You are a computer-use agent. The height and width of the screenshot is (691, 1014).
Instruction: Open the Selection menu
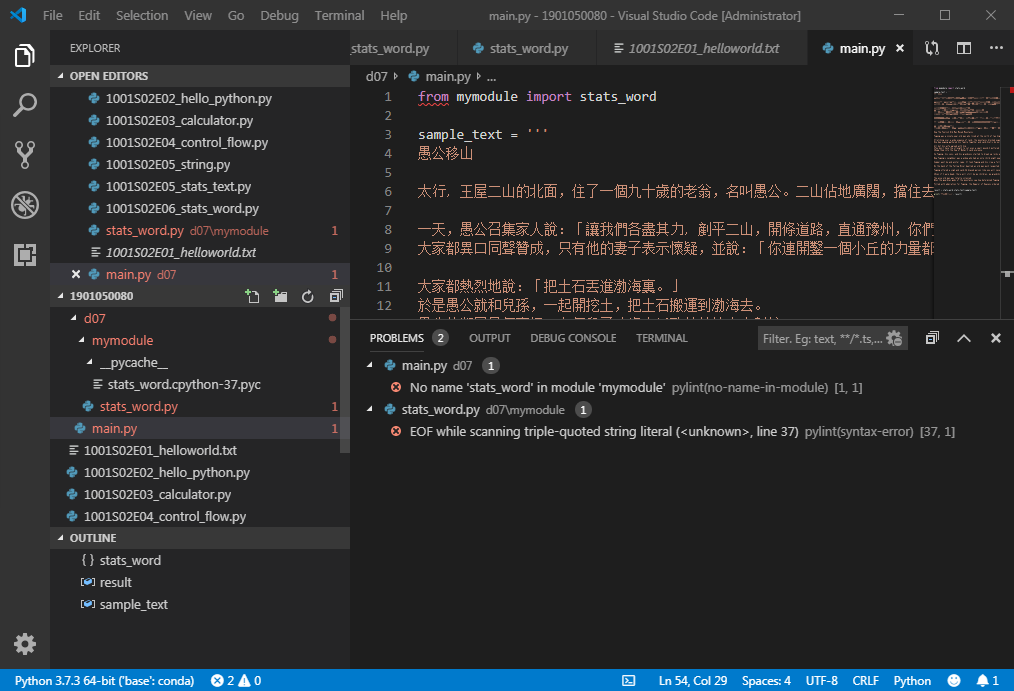[x=142, y=15]
